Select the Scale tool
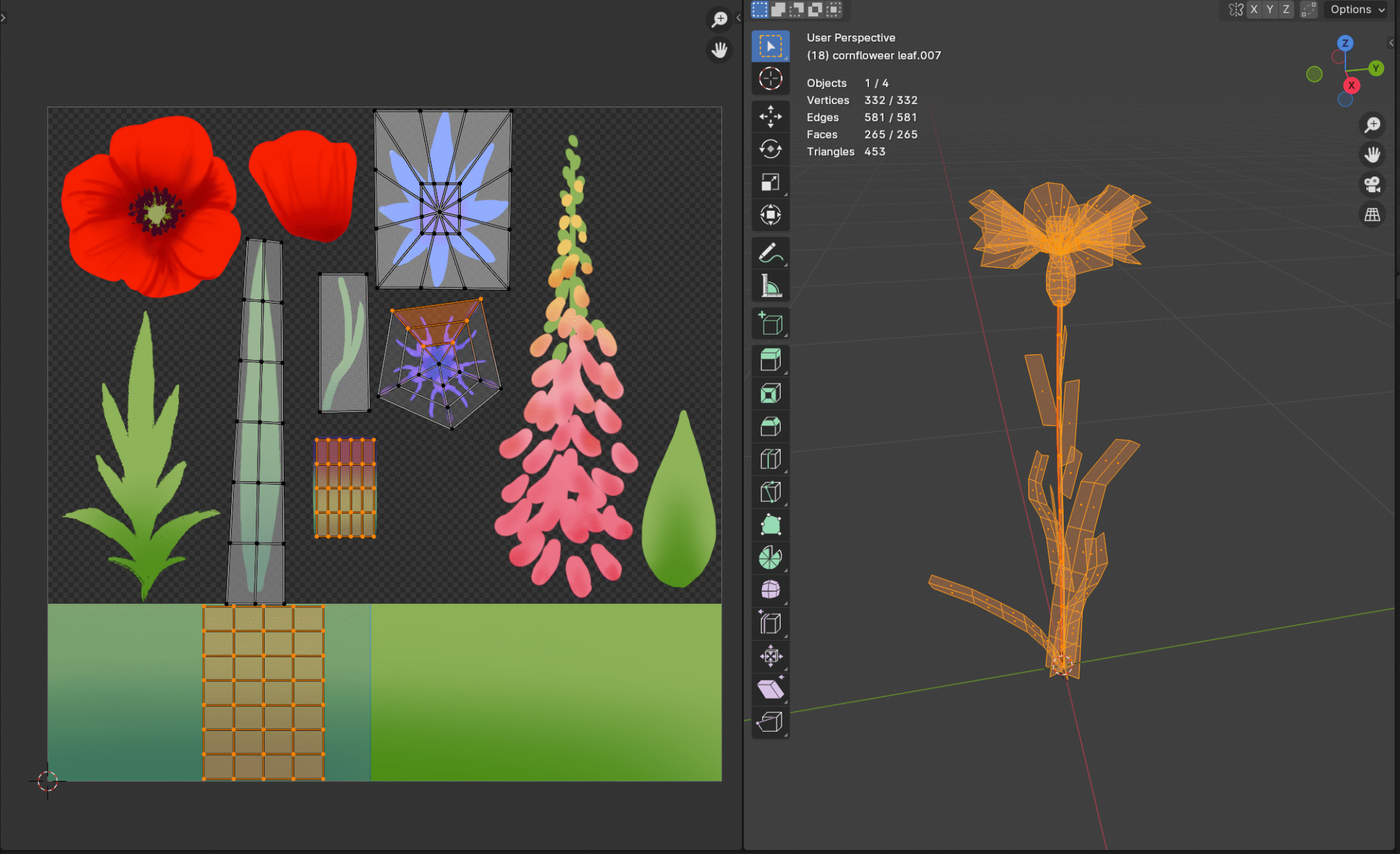 (x=770, y=181)
